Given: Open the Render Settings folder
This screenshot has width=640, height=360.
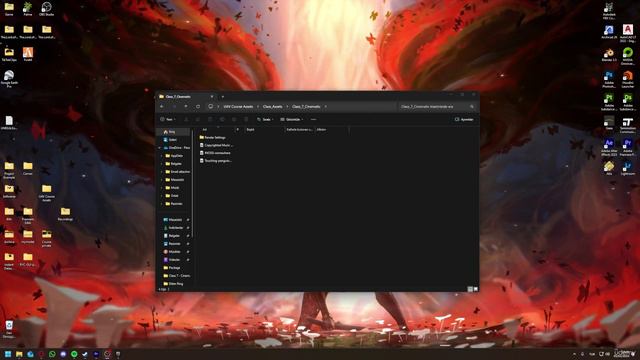Looking at the screenshot, I should pos(212,138).
